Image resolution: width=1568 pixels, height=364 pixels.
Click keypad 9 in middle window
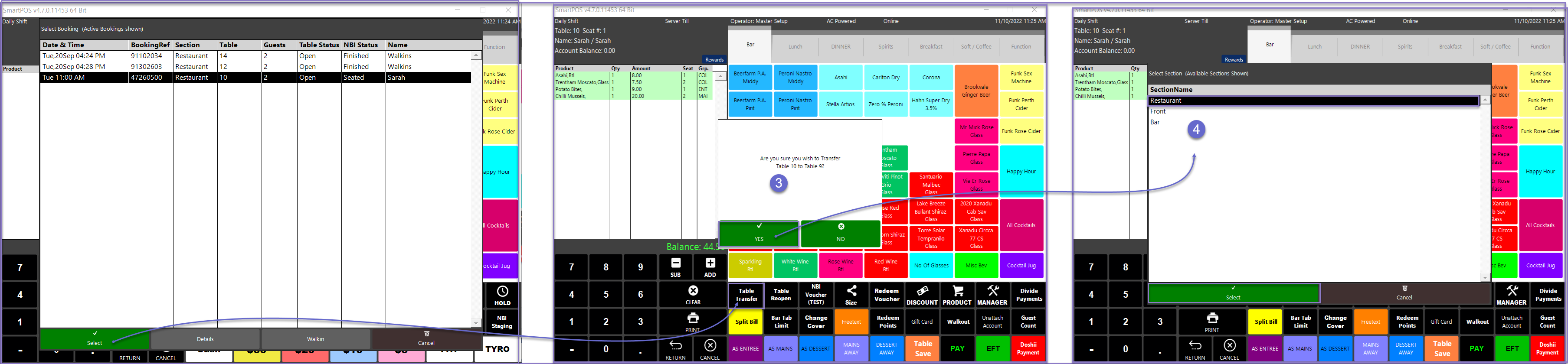coord(640,267)
